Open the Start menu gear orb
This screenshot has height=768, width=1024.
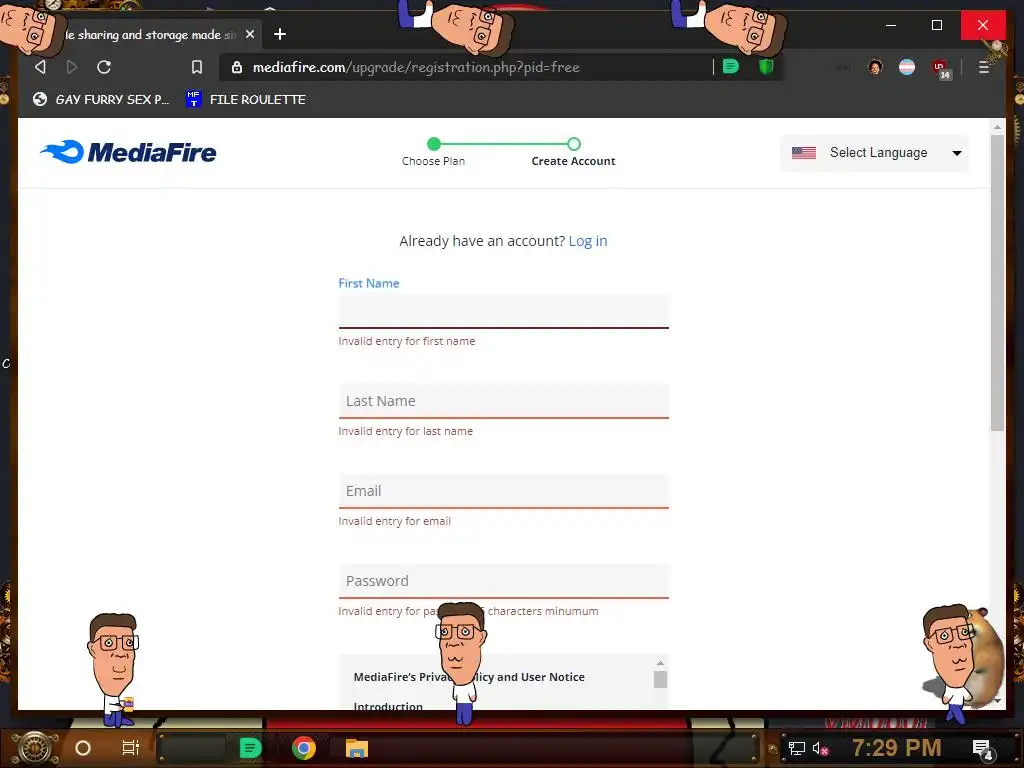pos(35,748)
